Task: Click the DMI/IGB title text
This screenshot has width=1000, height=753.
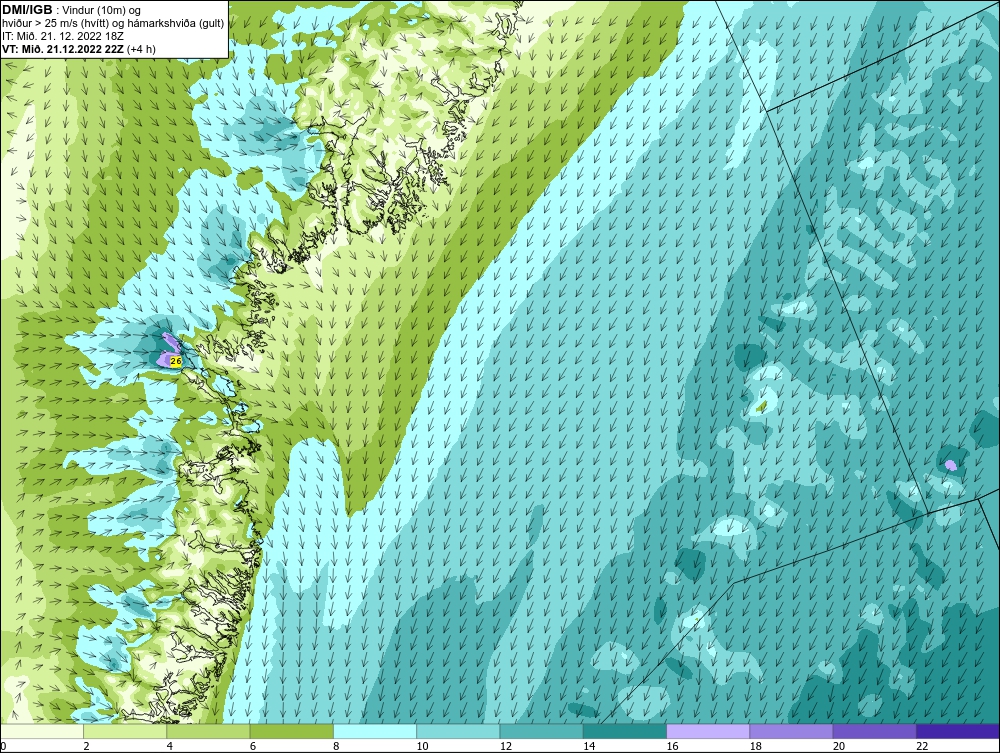Action: click(27, 10)
